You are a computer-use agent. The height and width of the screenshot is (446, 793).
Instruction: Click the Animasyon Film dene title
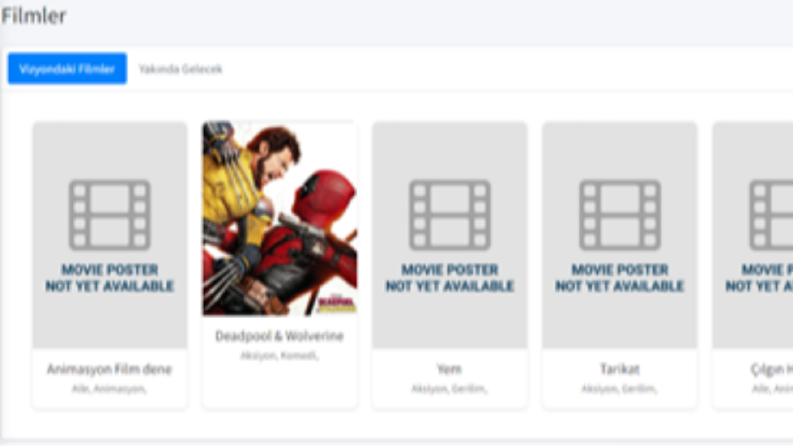tap(109, 369)
